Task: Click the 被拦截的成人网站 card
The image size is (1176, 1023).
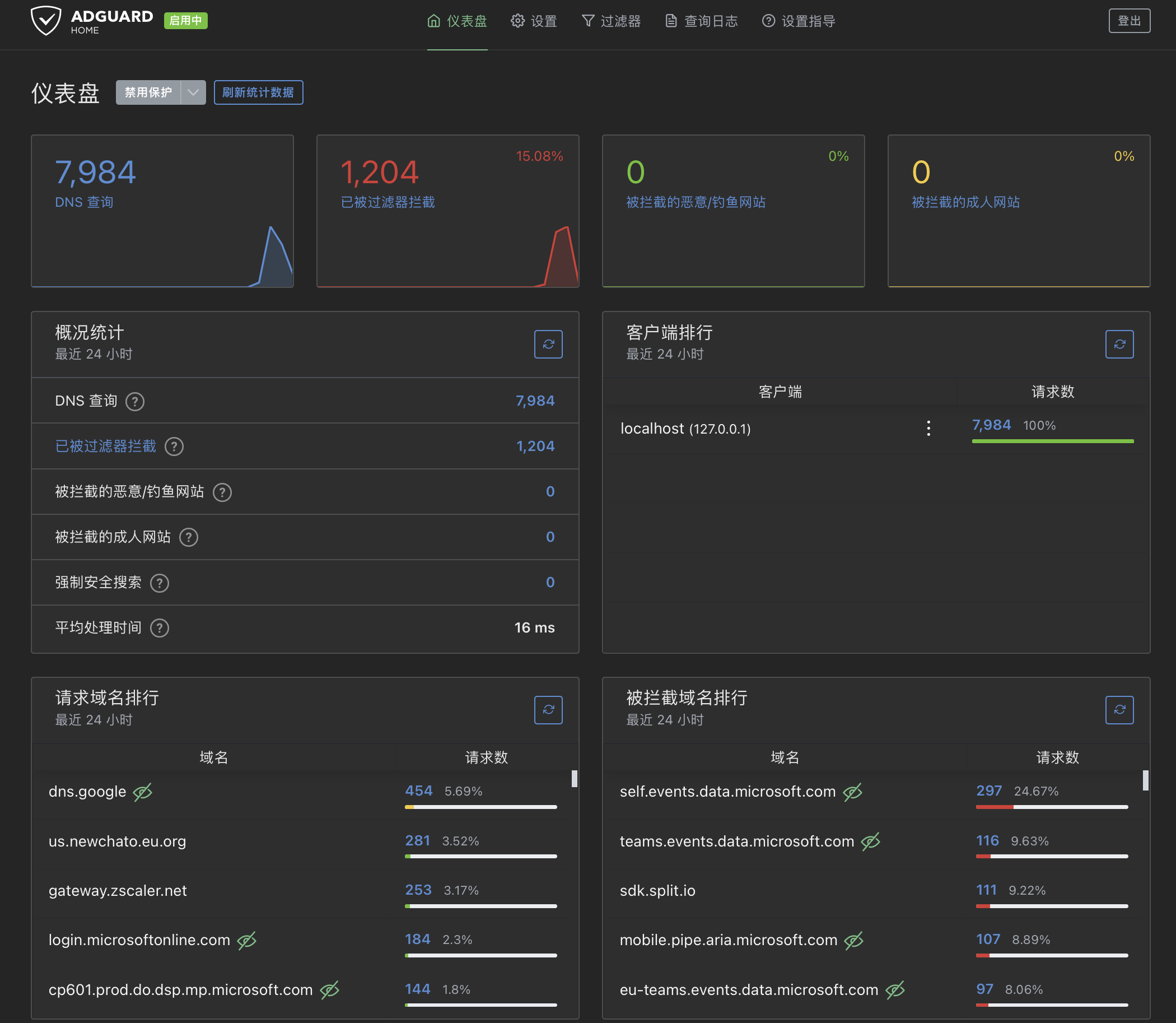Action: [x=1019, y=211]
